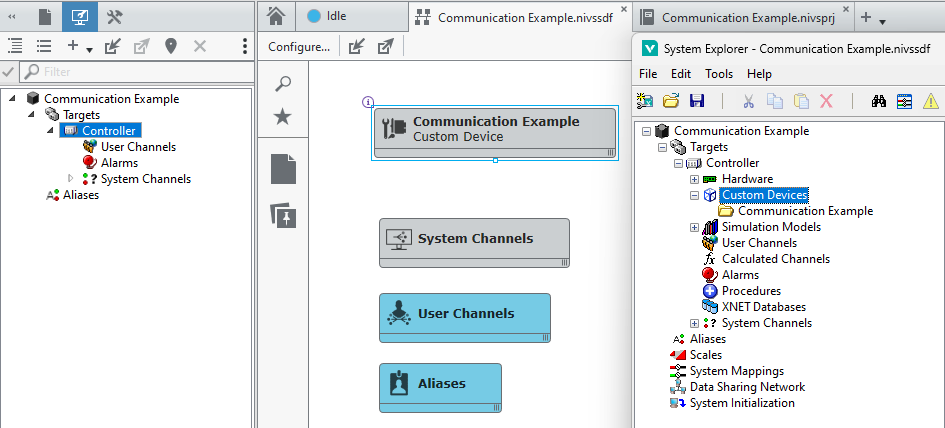Select Data Sharing Network in System Explorer
The height and width of the screenshot is (428, 945).
(x=747, y=386)
